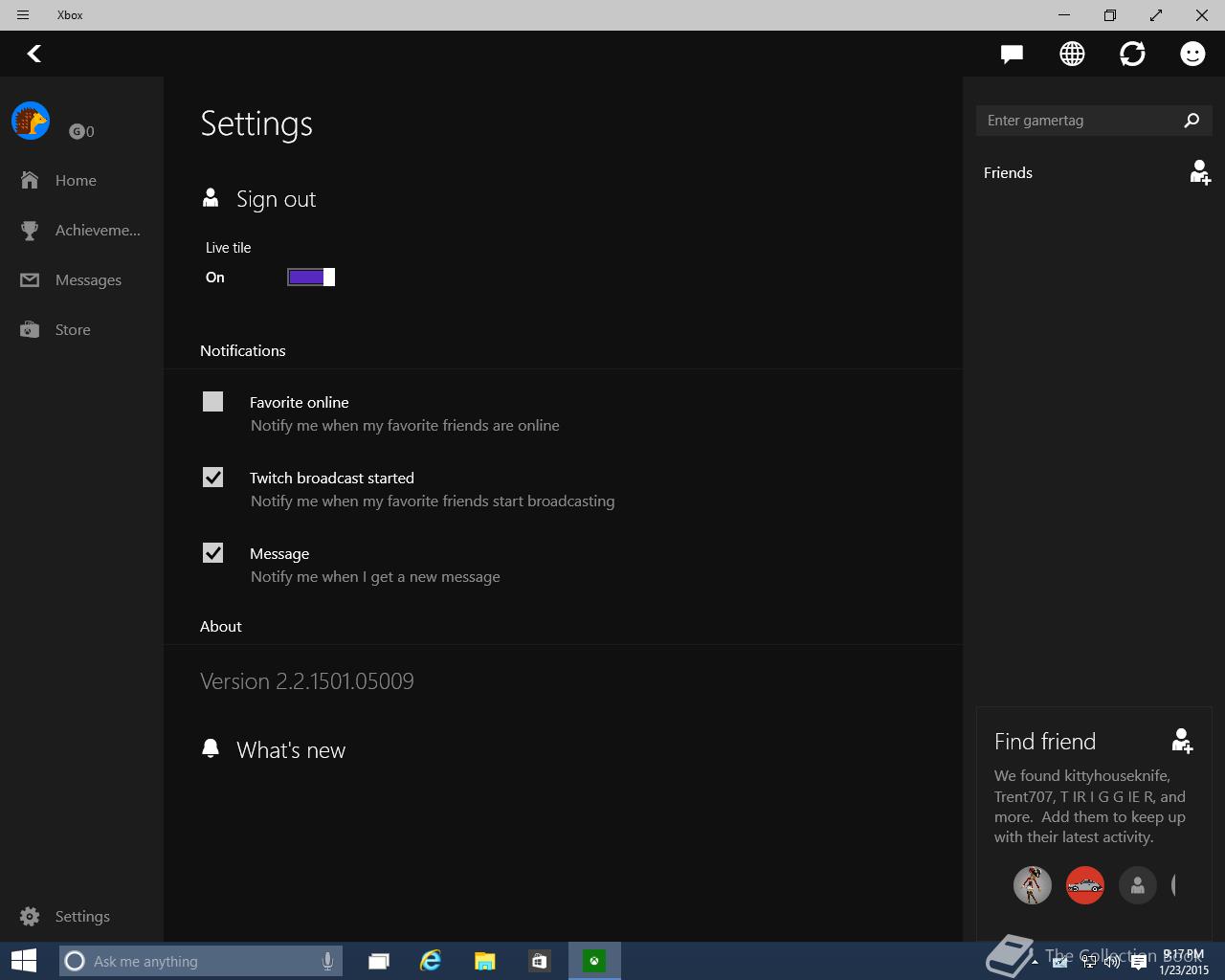Open File Explorer from taskbar
1225x980 pixels.
(x=485, y=961)
